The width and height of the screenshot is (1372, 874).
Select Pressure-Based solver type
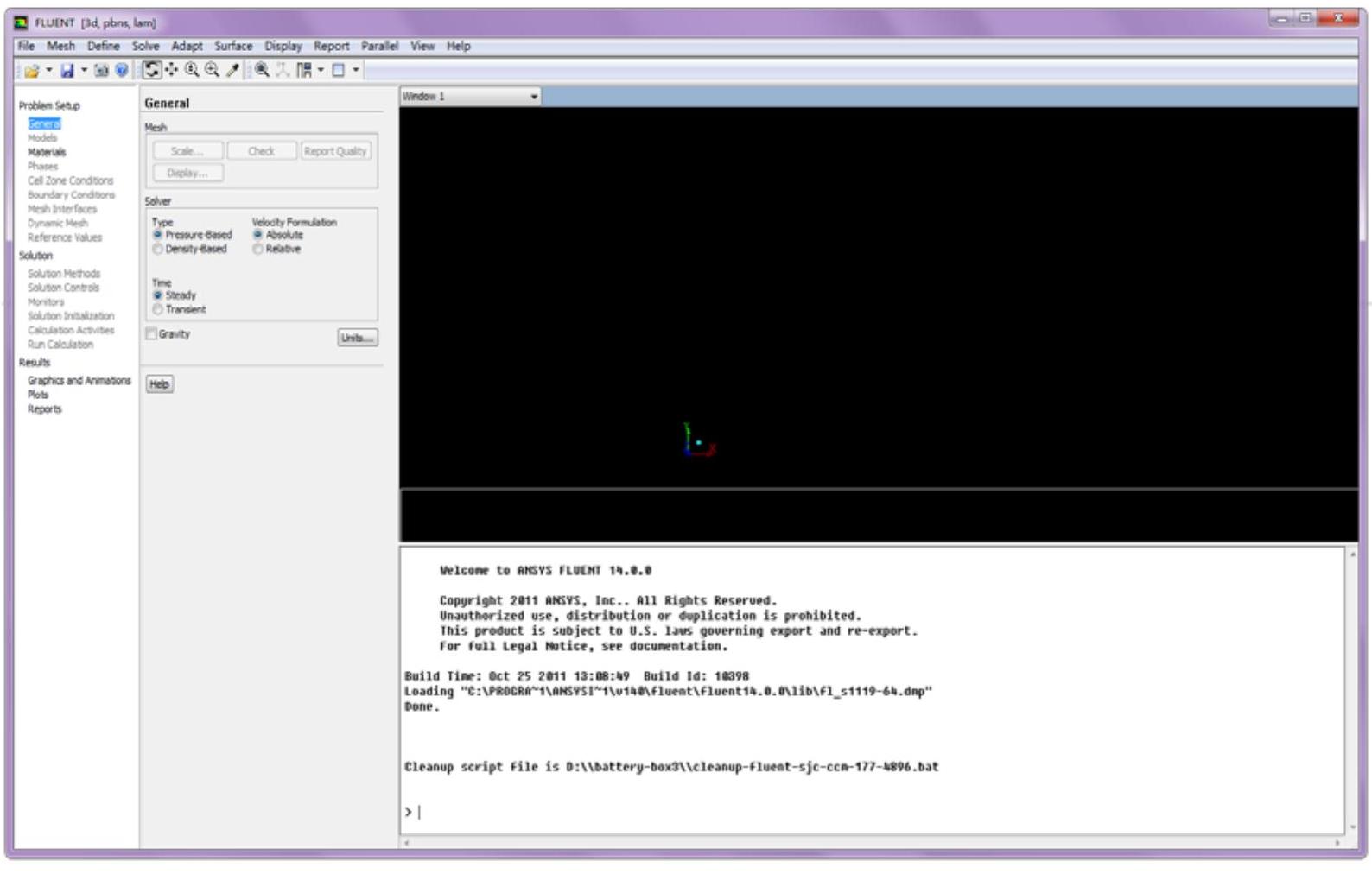(x=192, y=235)
